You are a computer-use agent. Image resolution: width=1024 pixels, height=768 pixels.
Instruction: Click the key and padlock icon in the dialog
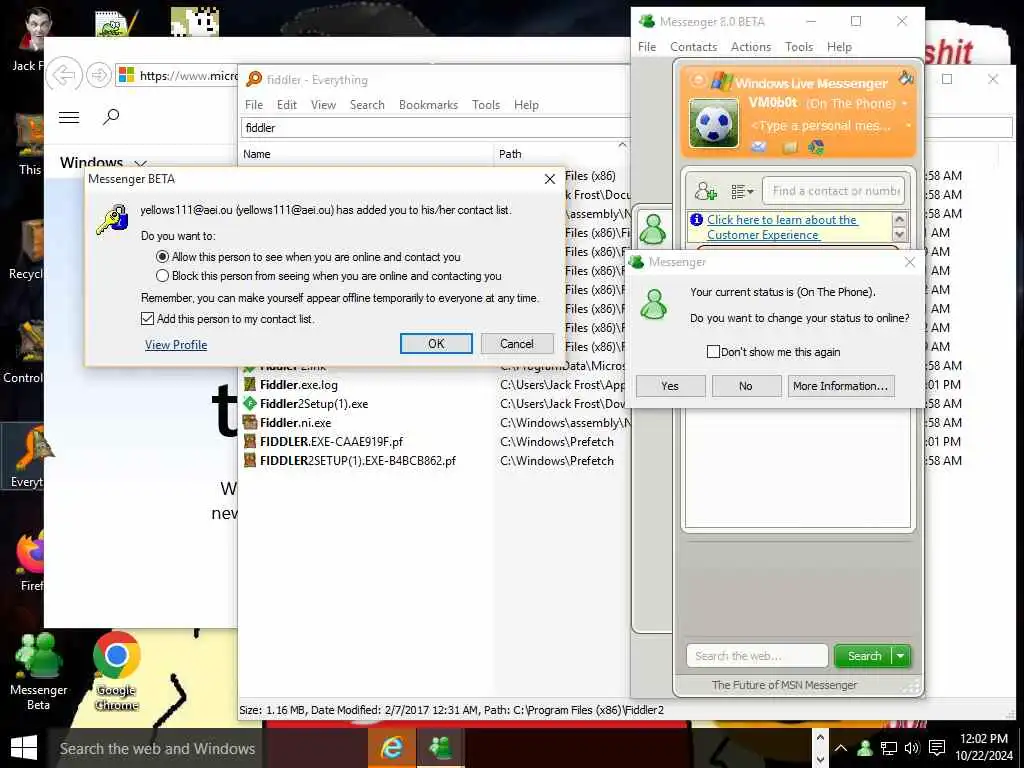pos(112,219)
